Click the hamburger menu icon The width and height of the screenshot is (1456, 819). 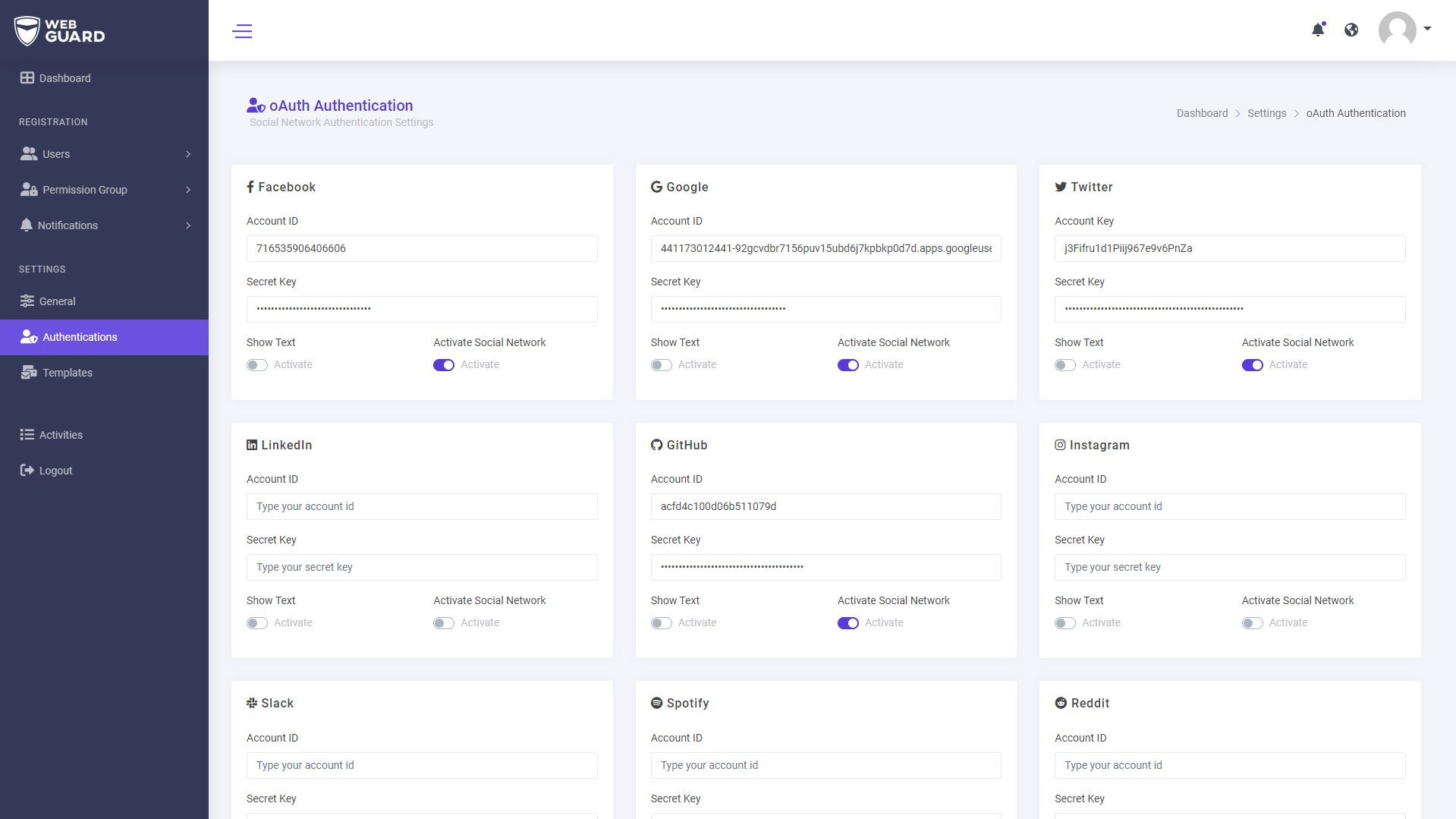click(242, 31)
